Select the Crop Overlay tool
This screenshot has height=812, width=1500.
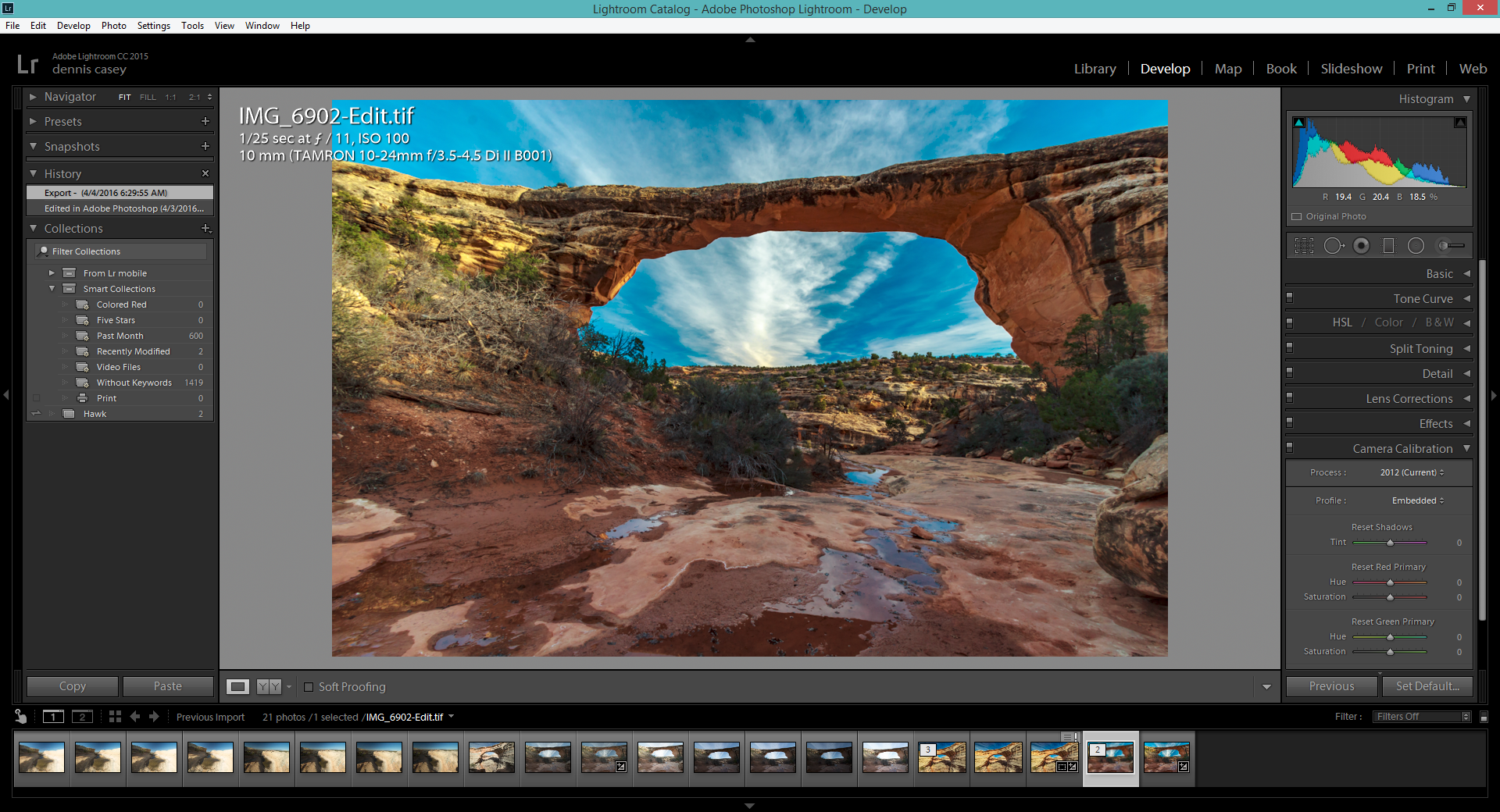click(x=1304, y=246)
